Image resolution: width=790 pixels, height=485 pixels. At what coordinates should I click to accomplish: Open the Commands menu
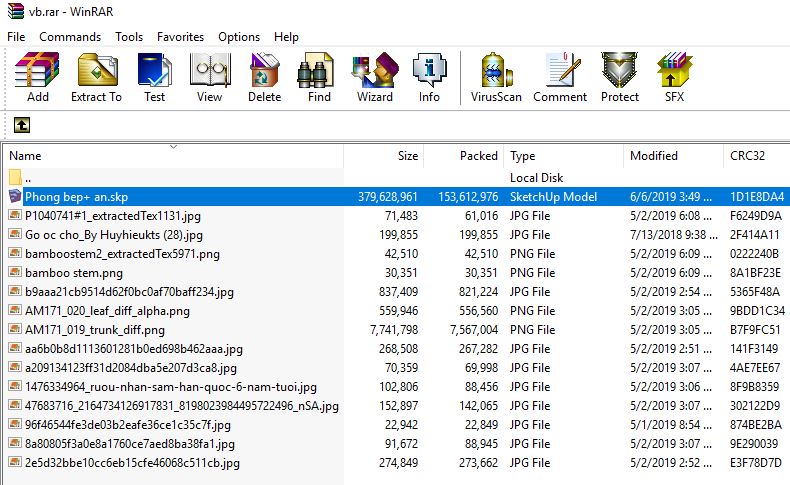point(70,37)
